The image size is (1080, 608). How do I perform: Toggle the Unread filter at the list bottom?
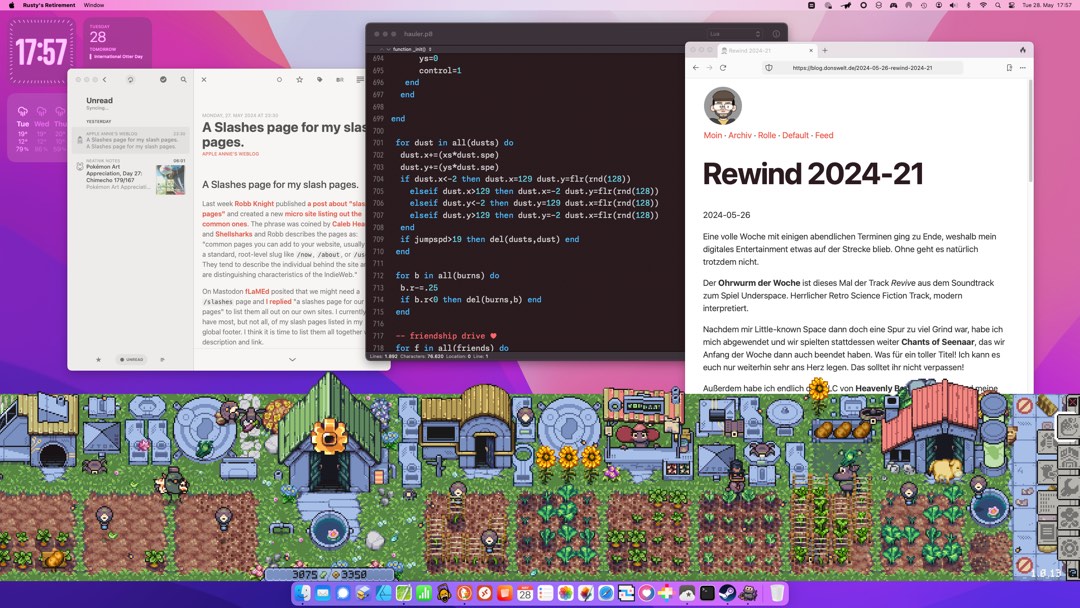[x=132, y=359]
